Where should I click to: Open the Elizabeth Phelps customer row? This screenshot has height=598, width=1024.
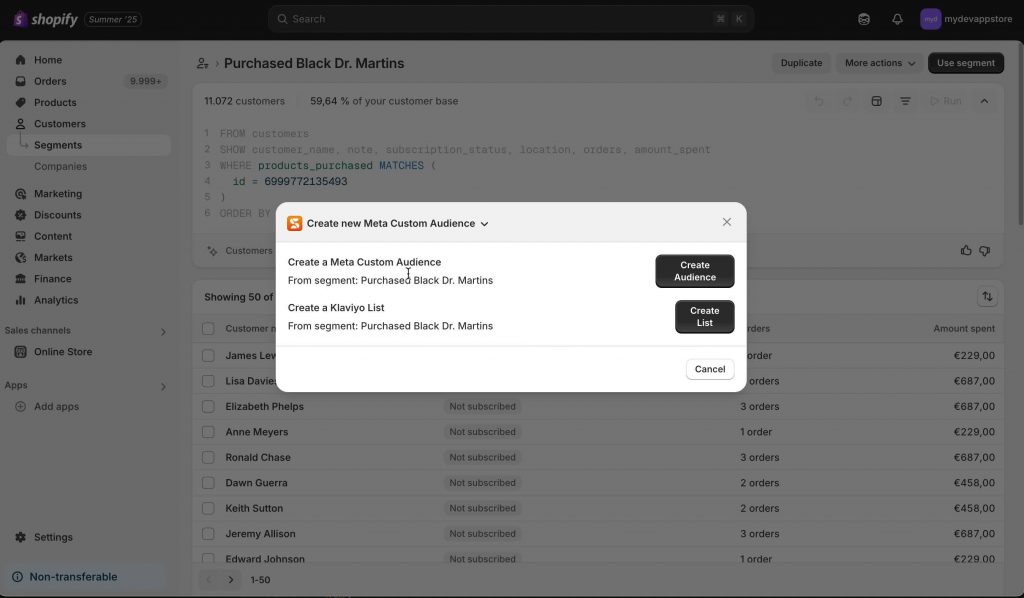[x=598, y=407]
